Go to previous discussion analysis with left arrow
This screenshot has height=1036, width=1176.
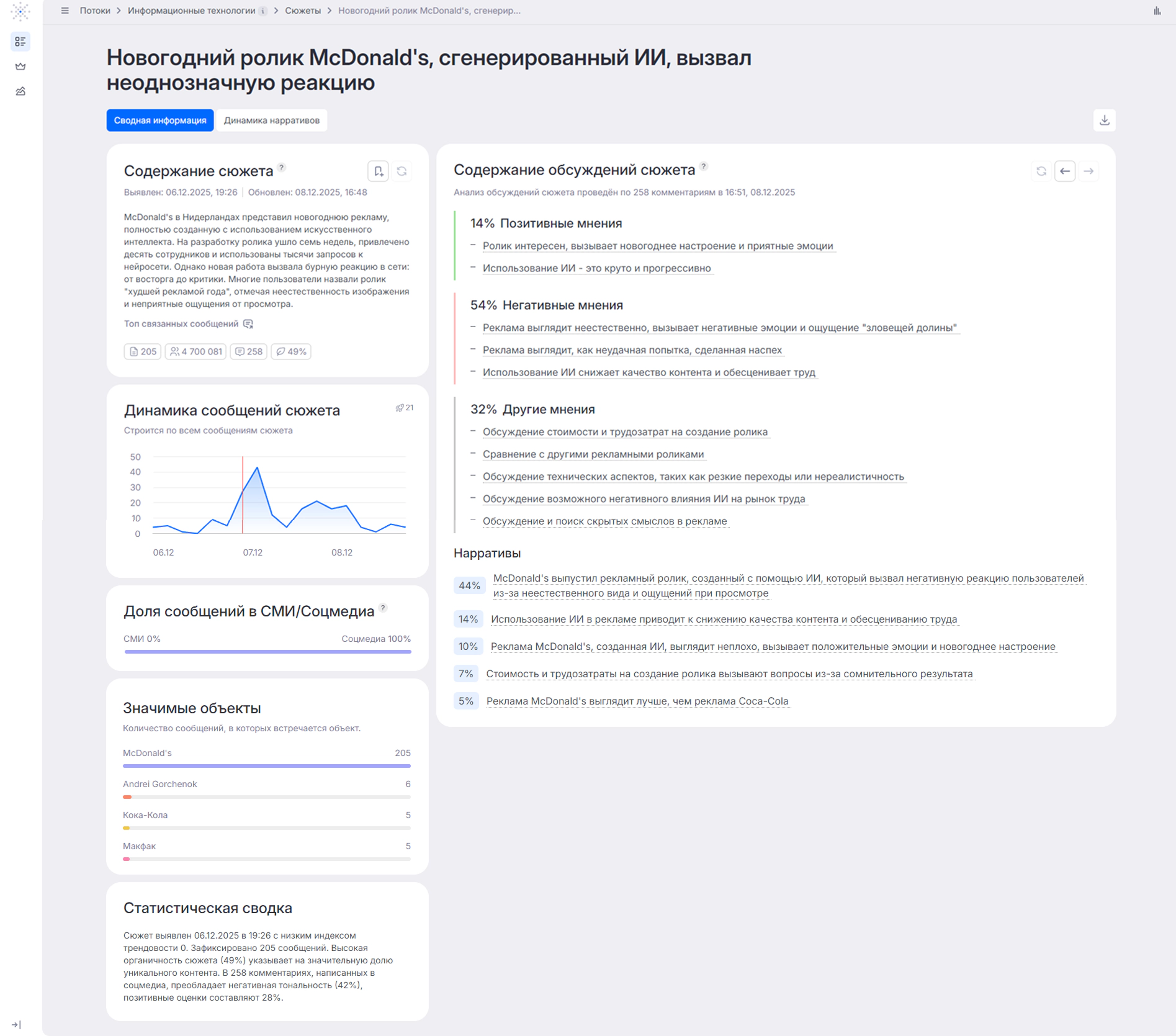click(1065, 171)
